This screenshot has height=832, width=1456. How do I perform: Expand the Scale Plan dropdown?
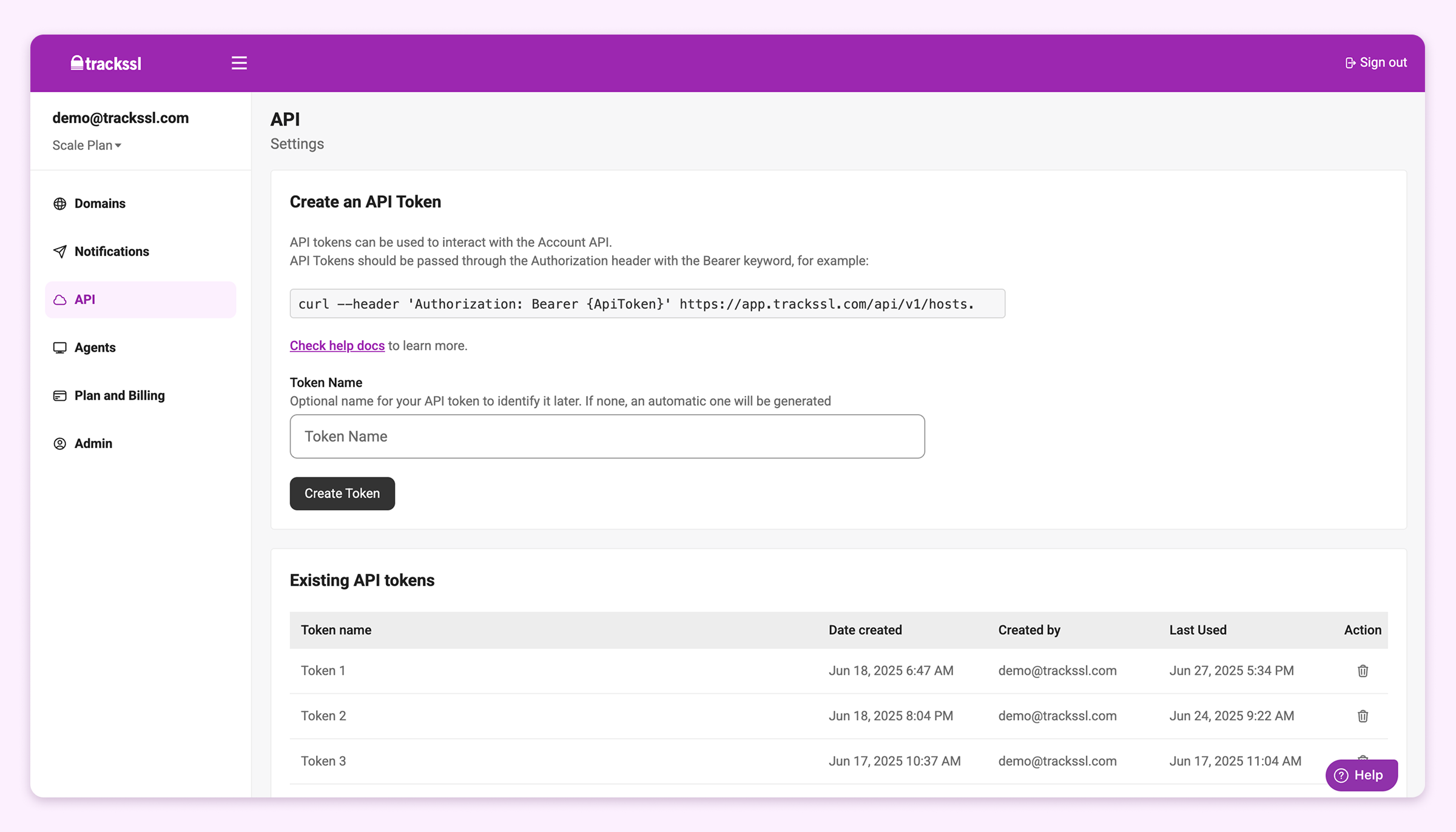(87, 146)
